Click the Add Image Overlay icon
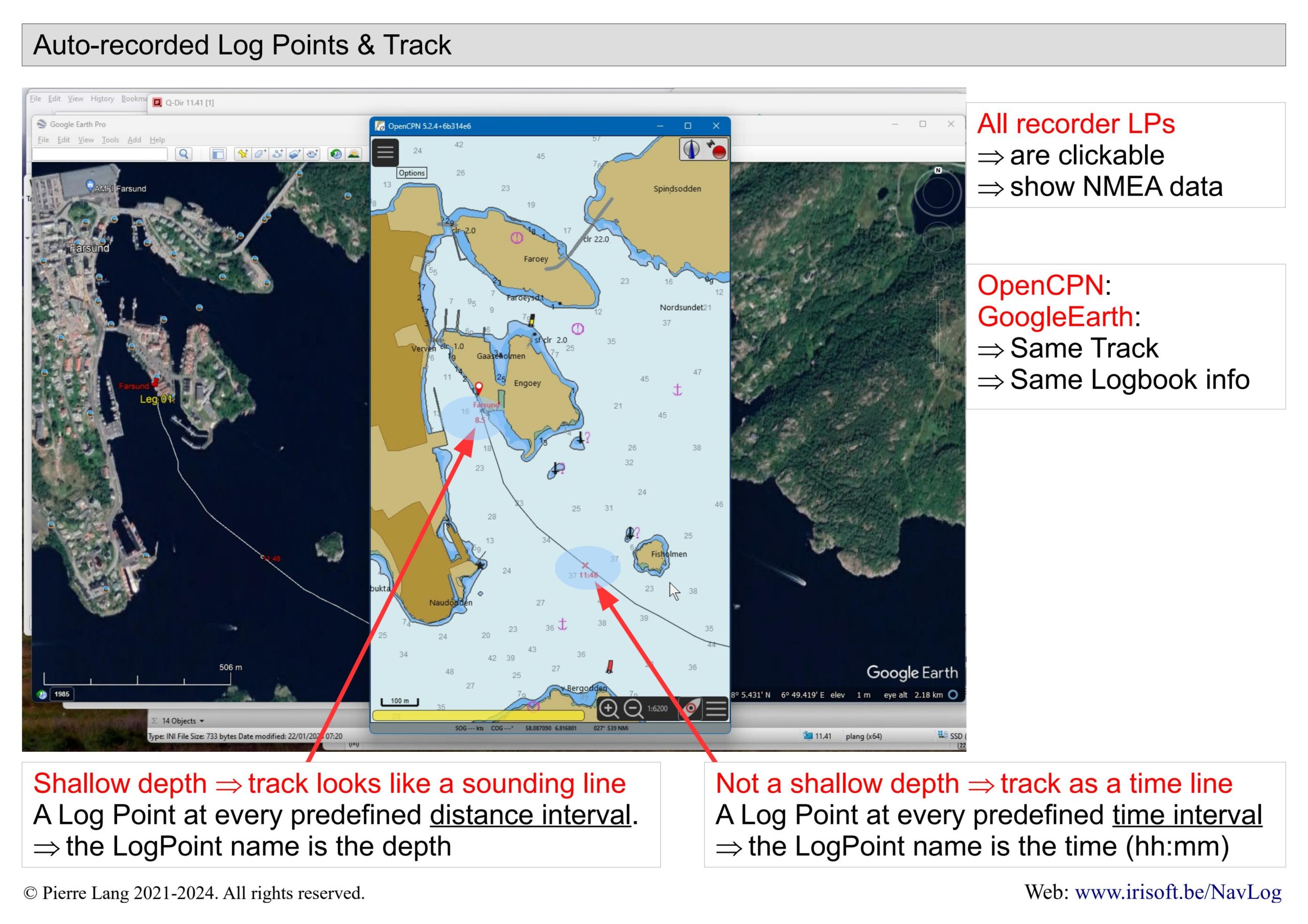1308x924 pixels. click(x=294, y=154)
